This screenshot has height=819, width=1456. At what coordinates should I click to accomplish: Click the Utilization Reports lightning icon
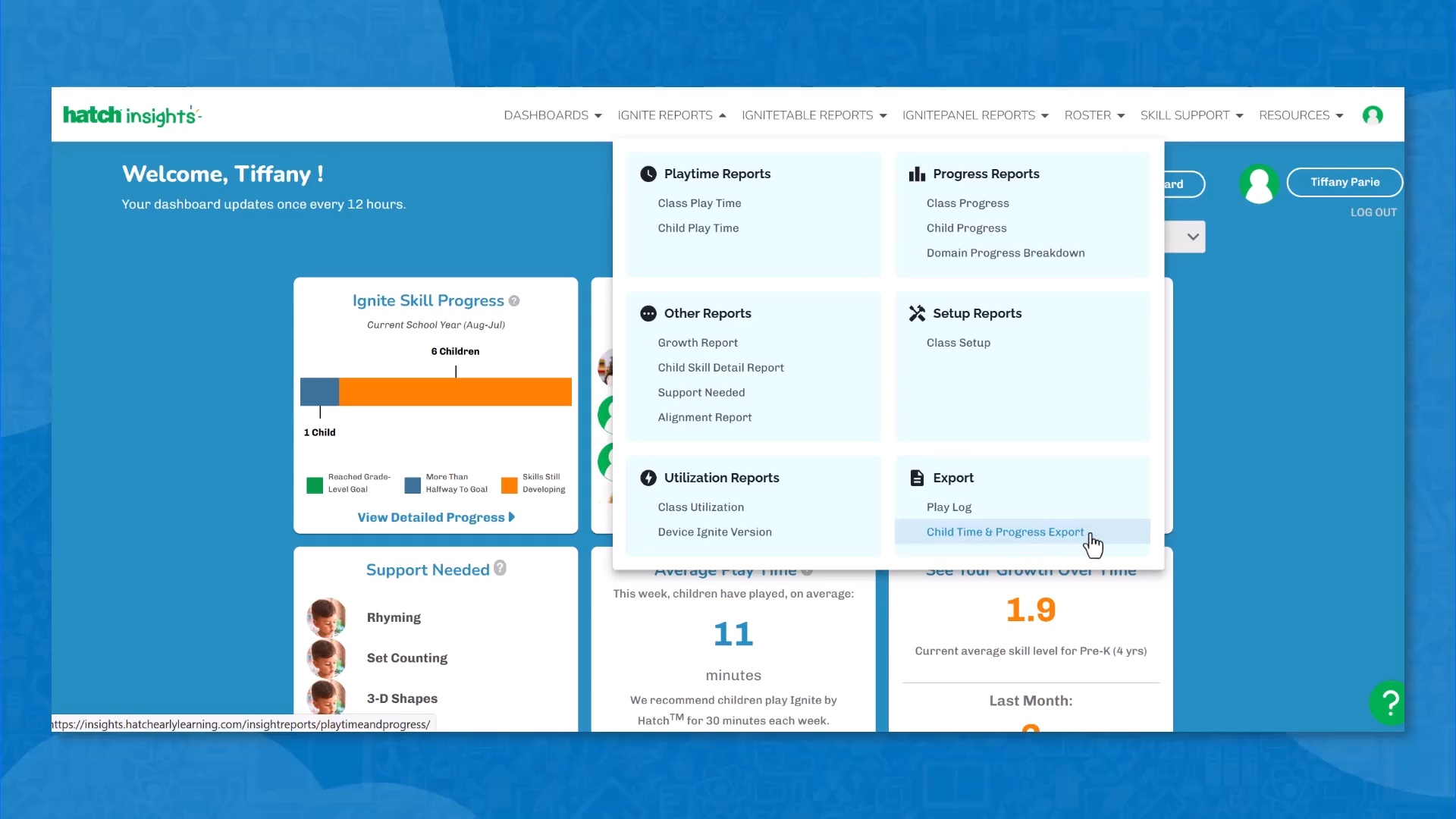648,478
